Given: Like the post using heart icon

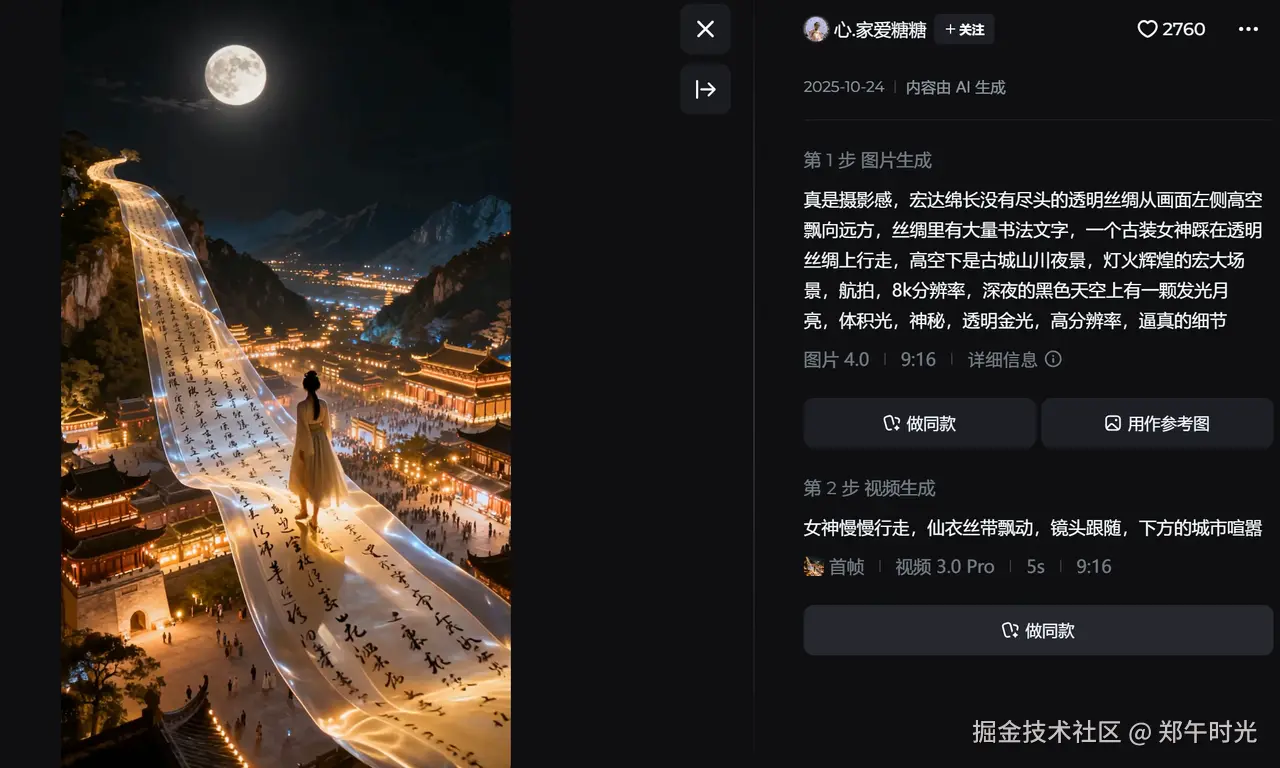Looking at the screenshot, I should (x=1147, y=29).
